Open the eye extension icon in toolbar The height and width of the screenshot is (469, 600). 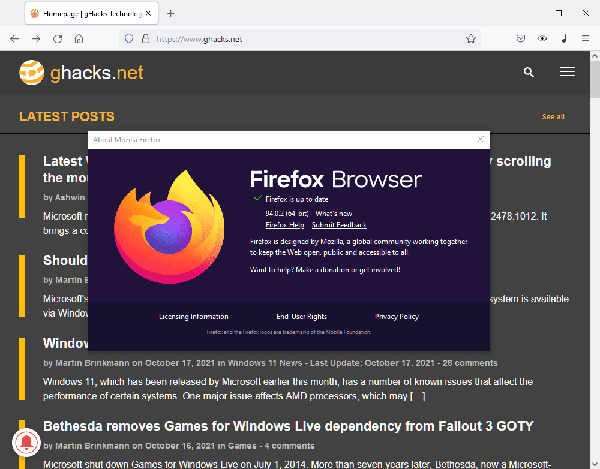[542, 39]
